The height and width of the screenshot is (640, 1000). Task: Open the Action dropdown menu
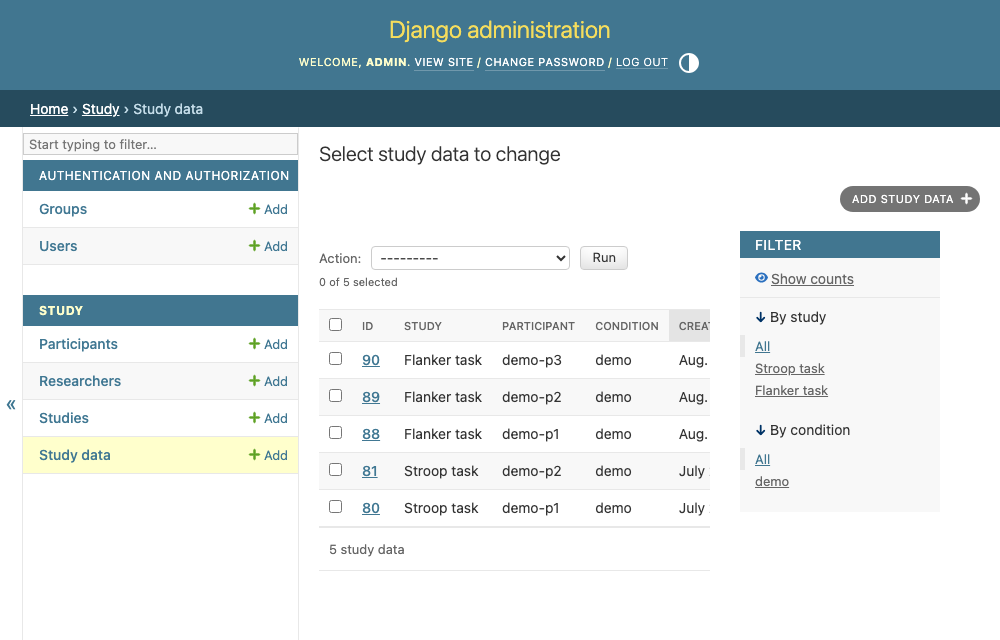(x=470, y=258)
